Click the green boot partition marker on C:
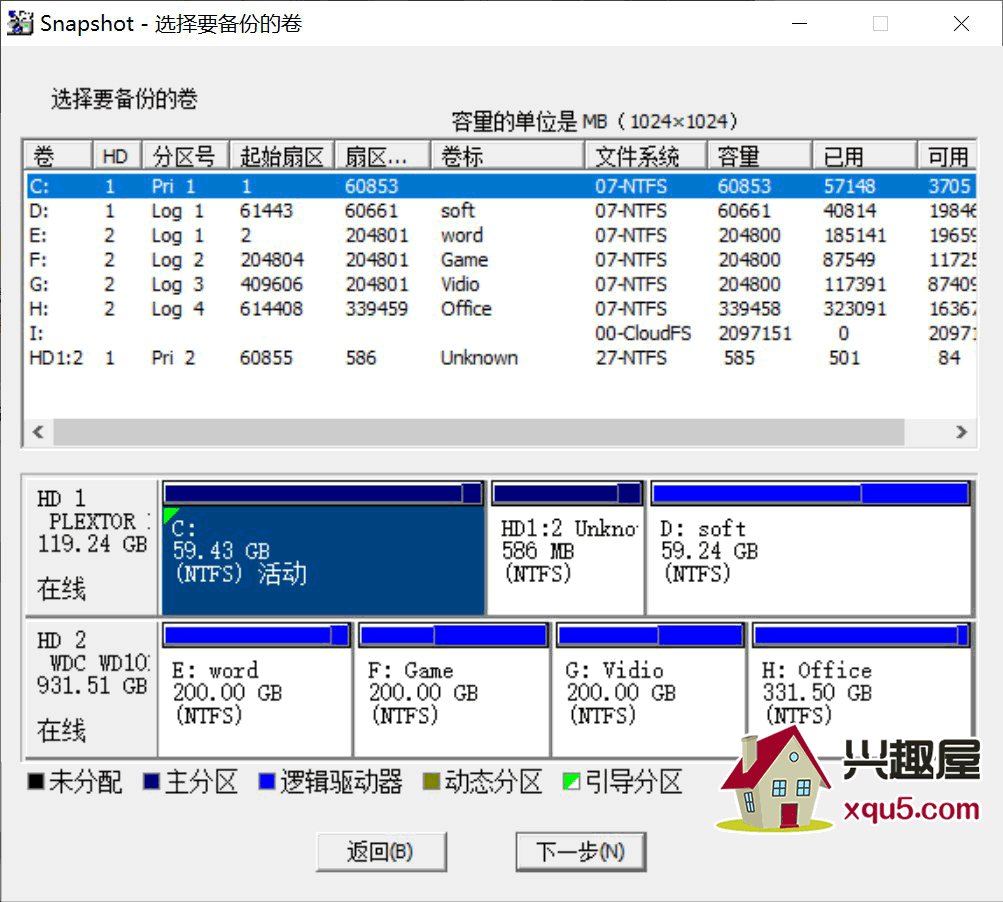This screenshot has width=1003, height=902. click(x=169, y=514)
